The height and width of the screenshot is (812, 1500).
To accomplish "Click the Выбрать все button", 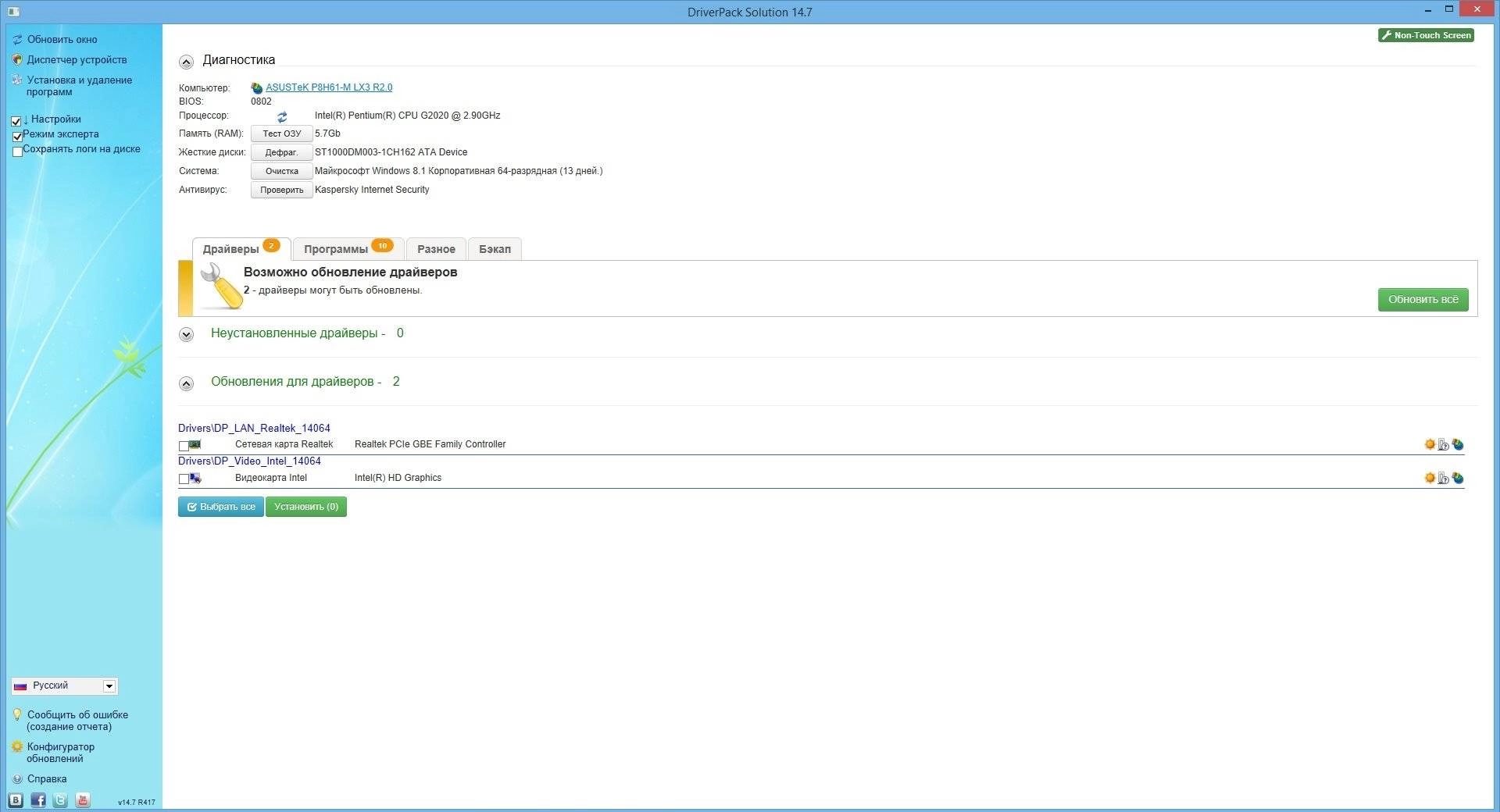I will (x=221, y=507).
